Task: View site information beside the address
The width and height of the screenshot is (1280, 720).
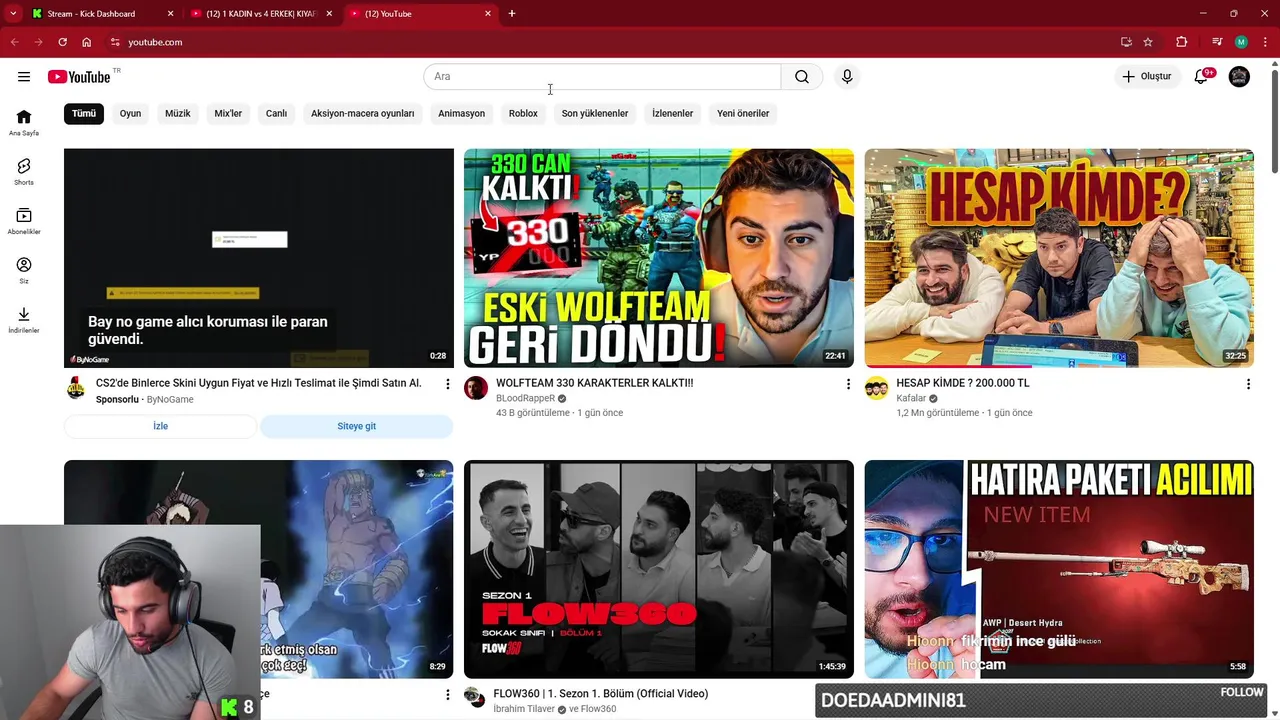Action: click(x=115, y=42)
